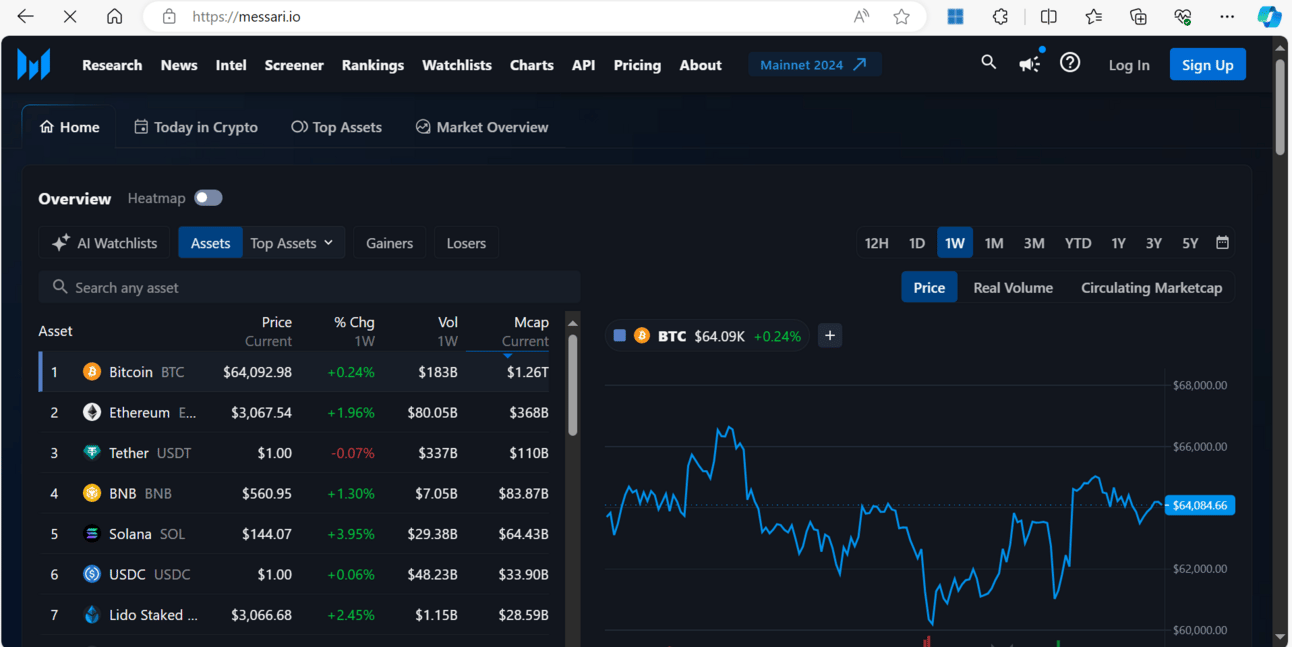
Task: Click the $64,084.66 price marker on chart
Action: (1200, 505)
